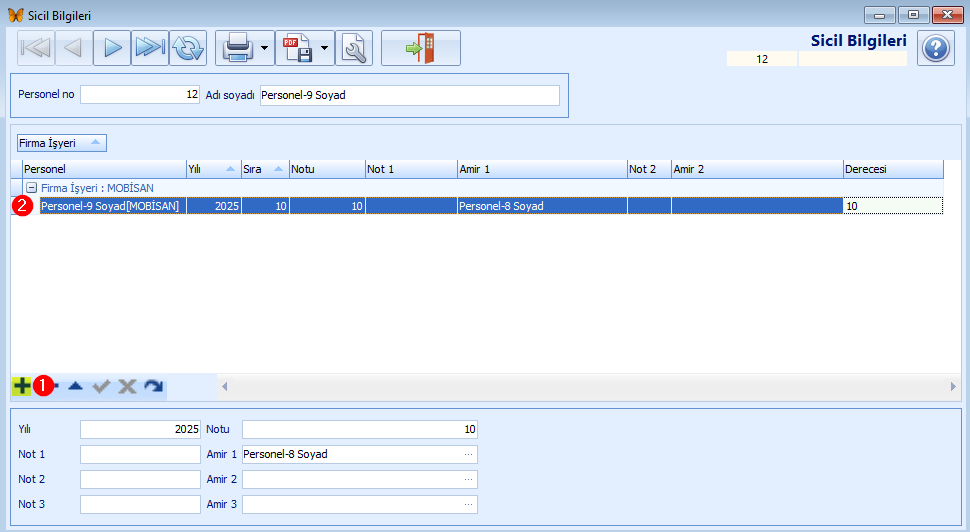Click the Firma İşyeri grouping button
Screen dimensions: 970x532
pyautogui.click(x=61, y=143)
